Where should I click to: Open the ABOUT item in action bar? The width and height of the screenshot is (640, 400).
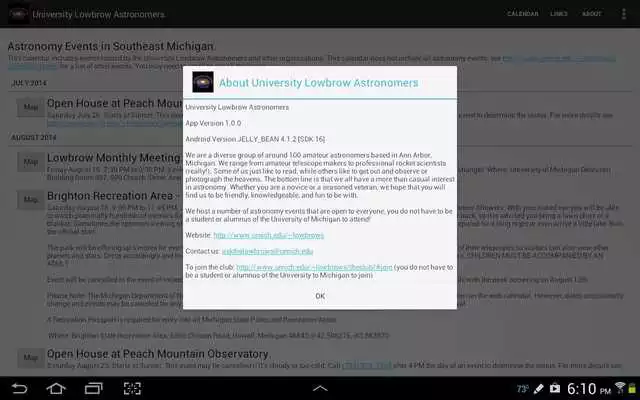[591, 14]
